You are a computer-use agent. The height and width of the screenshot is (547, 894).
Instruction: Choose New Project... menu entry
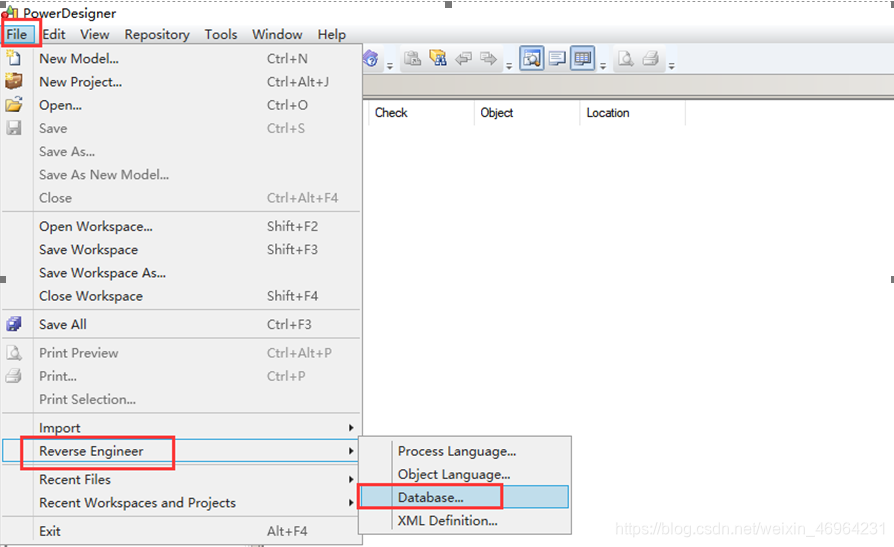(x=181, y=82)
